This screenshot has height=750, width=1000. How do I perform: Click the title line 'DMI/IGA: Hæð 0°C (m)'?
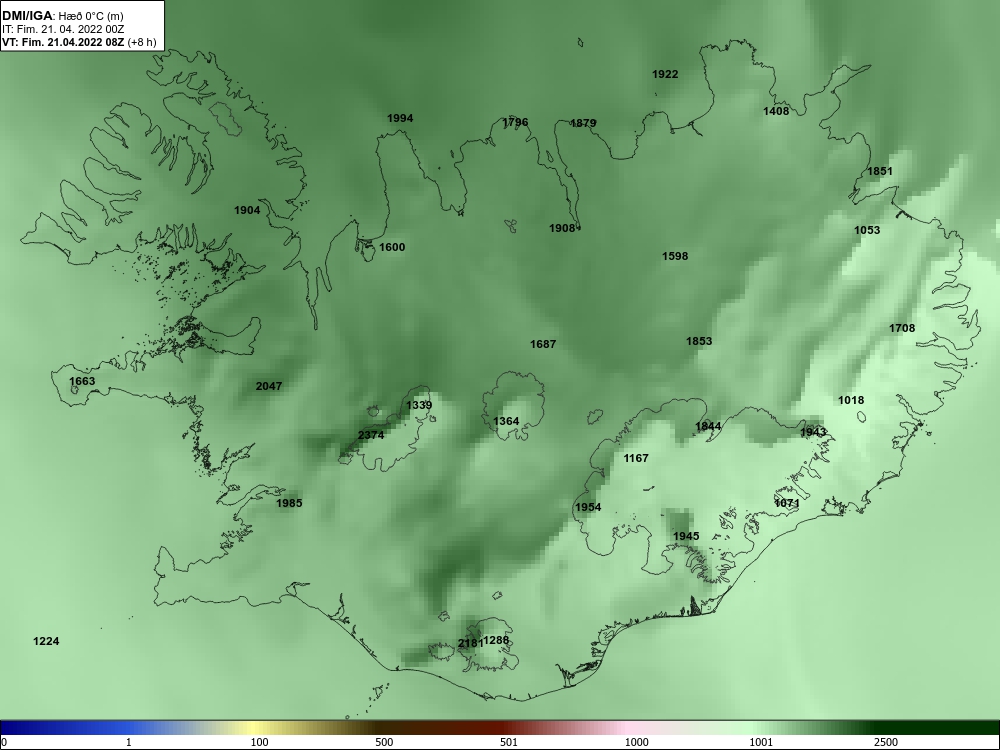pos(62,16)
